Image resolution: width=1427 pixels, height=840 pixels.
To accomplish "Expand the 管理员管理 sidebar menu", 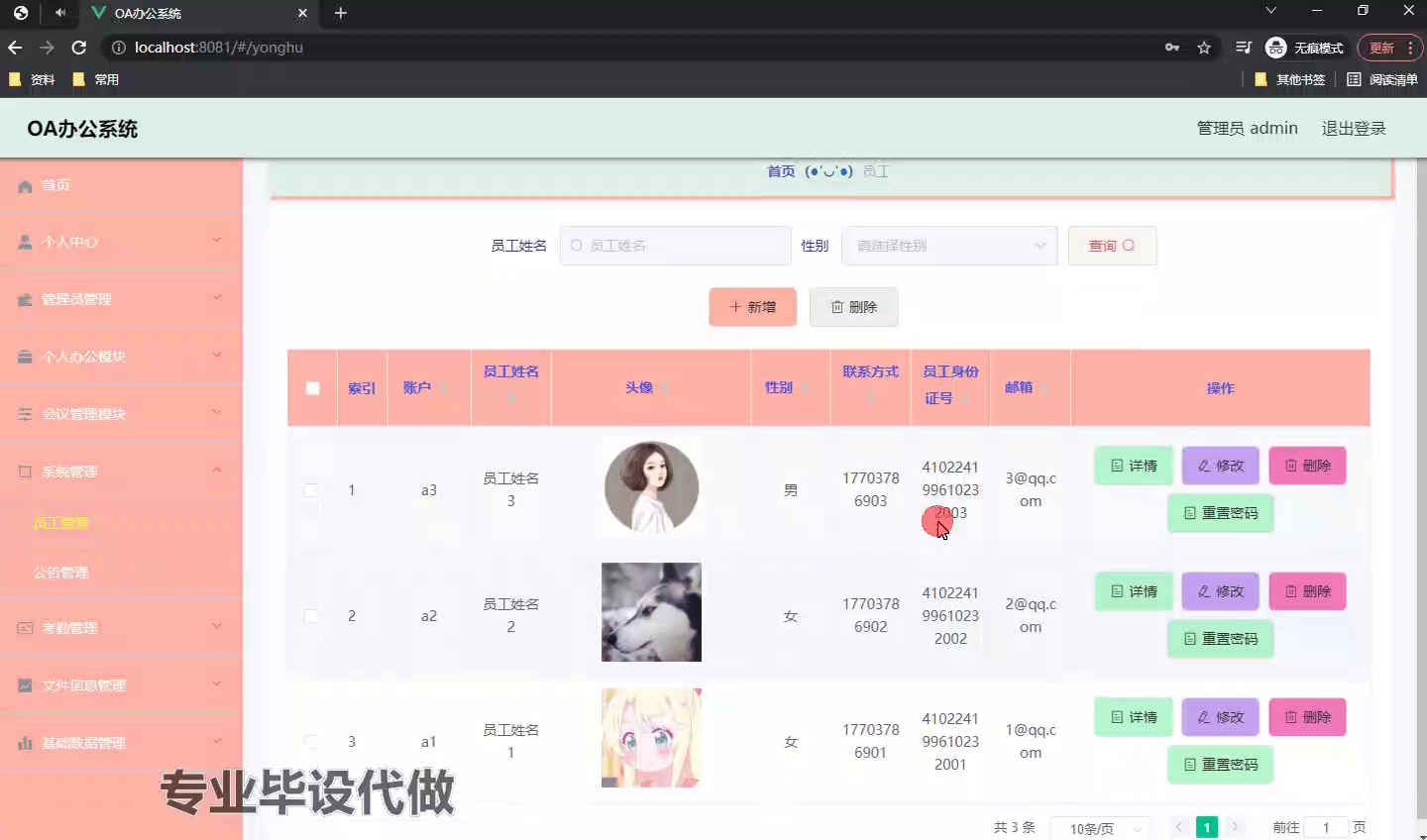I will click(121, 299).
